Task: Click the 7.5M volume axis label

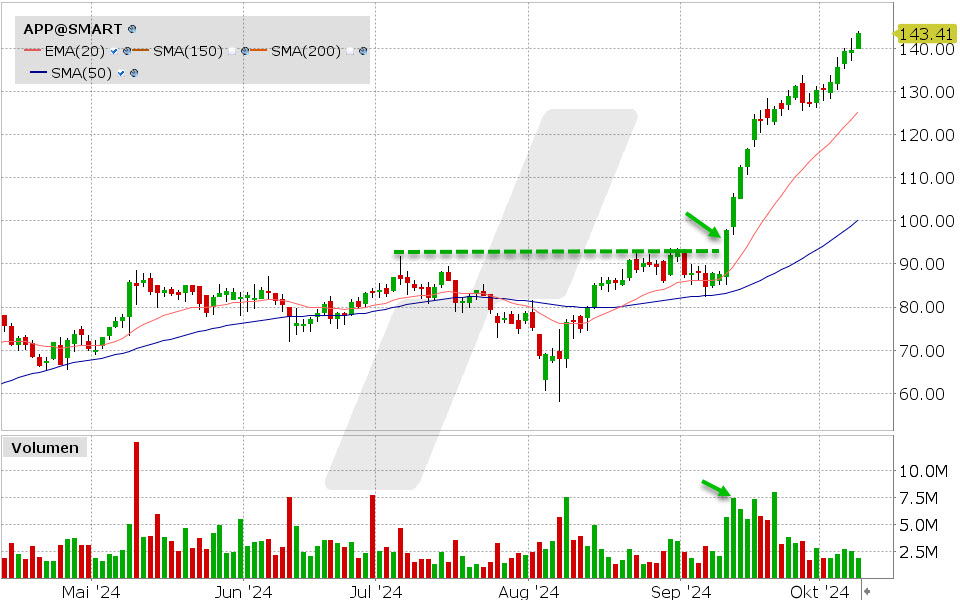Action: click(x=918, y=498)
